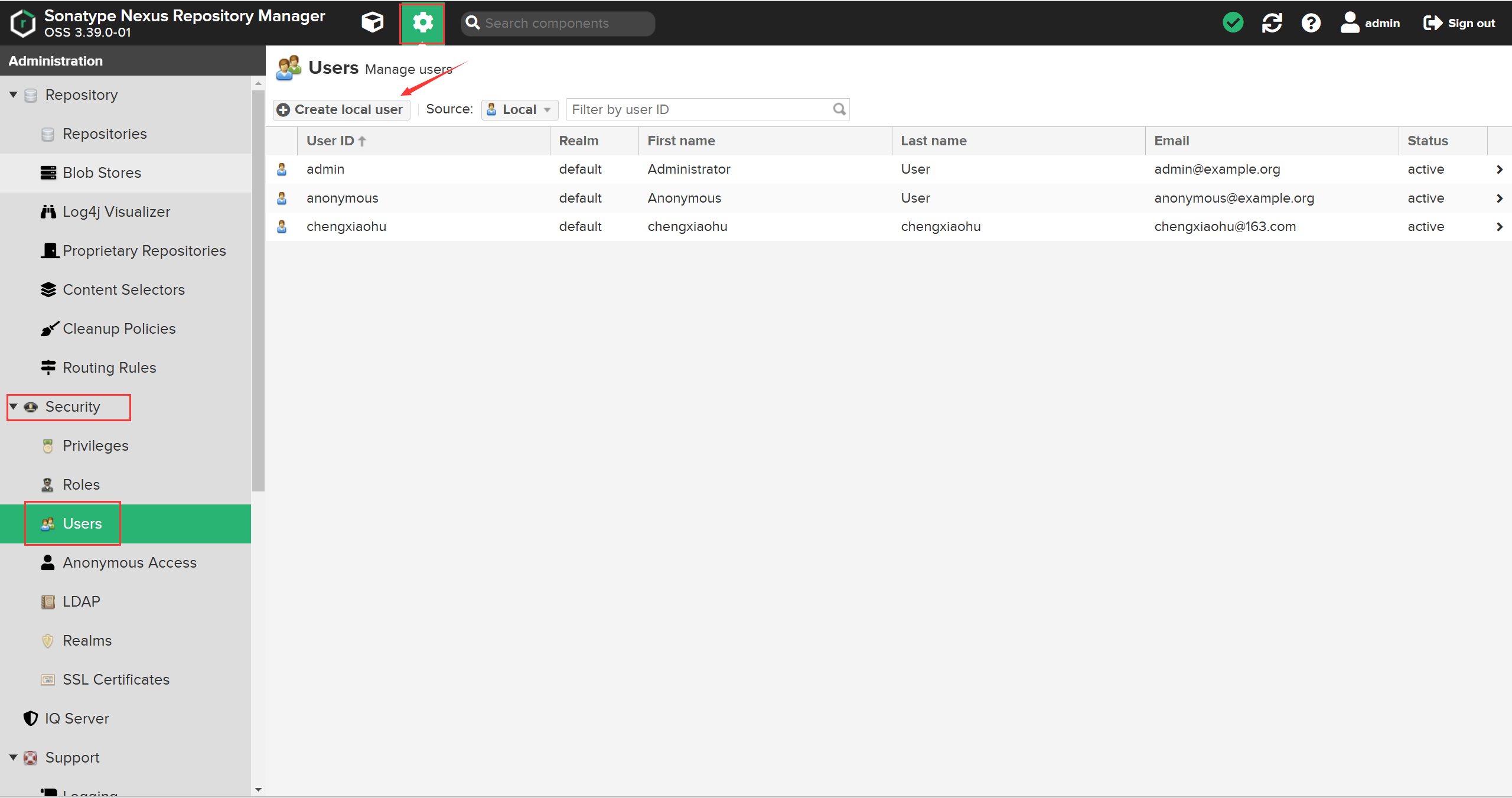Click Create local user button

tap(341, 109)
